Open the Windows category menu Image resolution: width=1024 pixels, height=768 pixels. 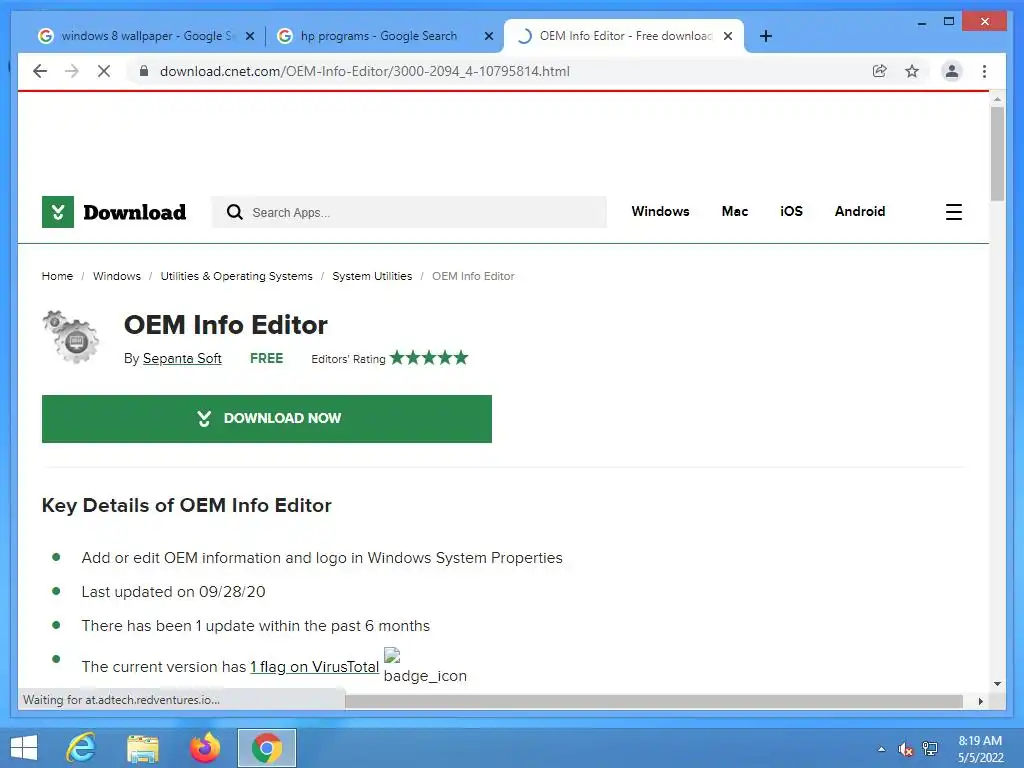tap(660, 212)
